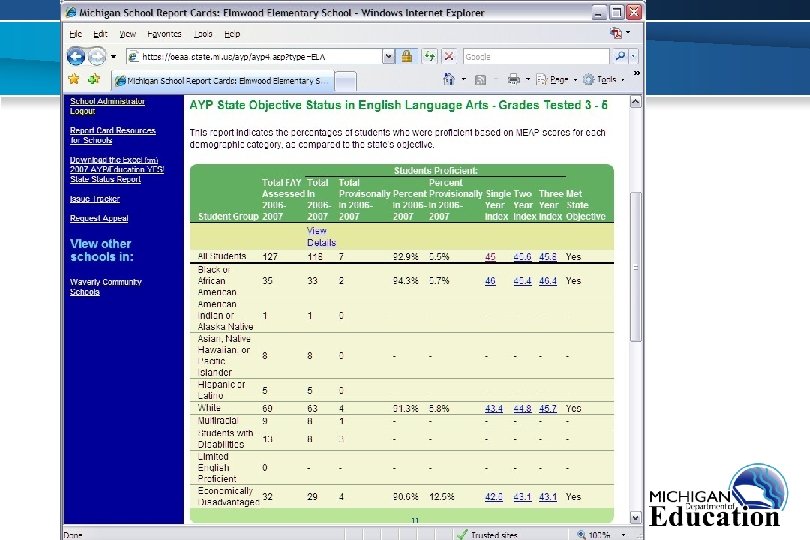810x540 pixels.
Task: Open All Students single year index 45
Action: click(x=490, y=256)
